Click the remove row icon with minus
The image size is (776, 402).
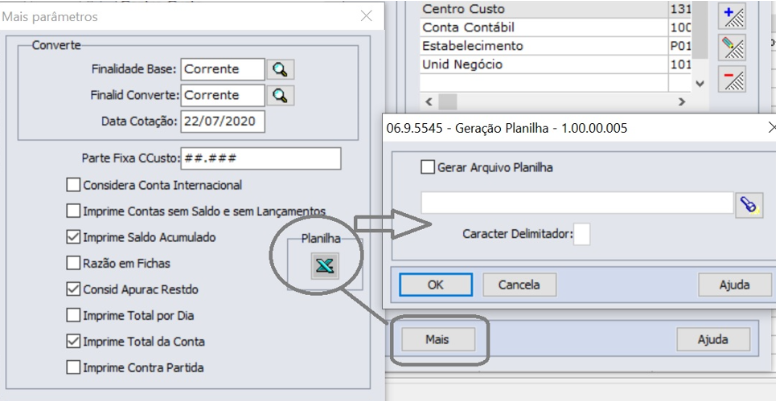(x=732, y=79)
